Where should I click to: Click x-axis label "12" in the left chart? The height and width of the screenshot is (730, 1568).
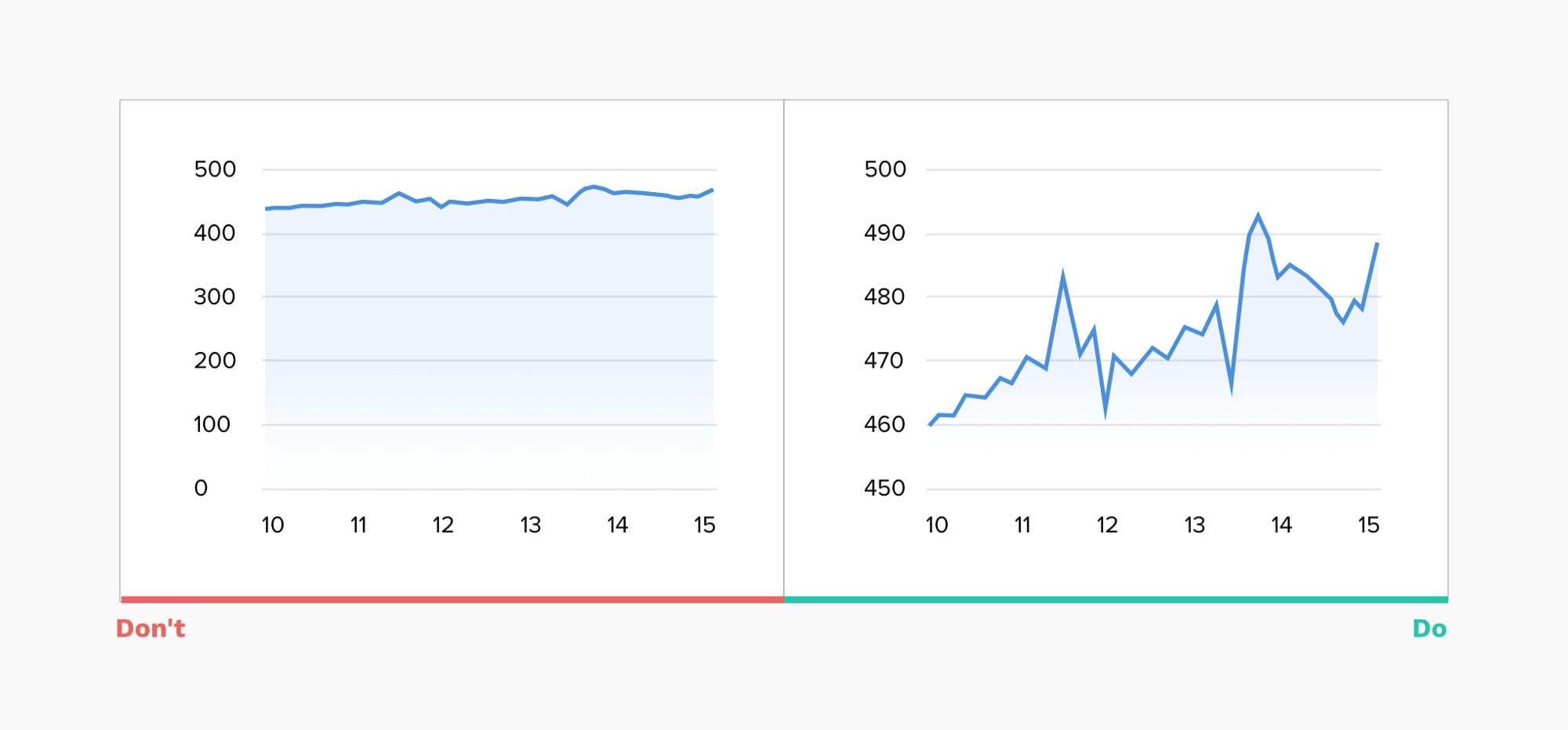pyautogui.click(x=443, y=525)
